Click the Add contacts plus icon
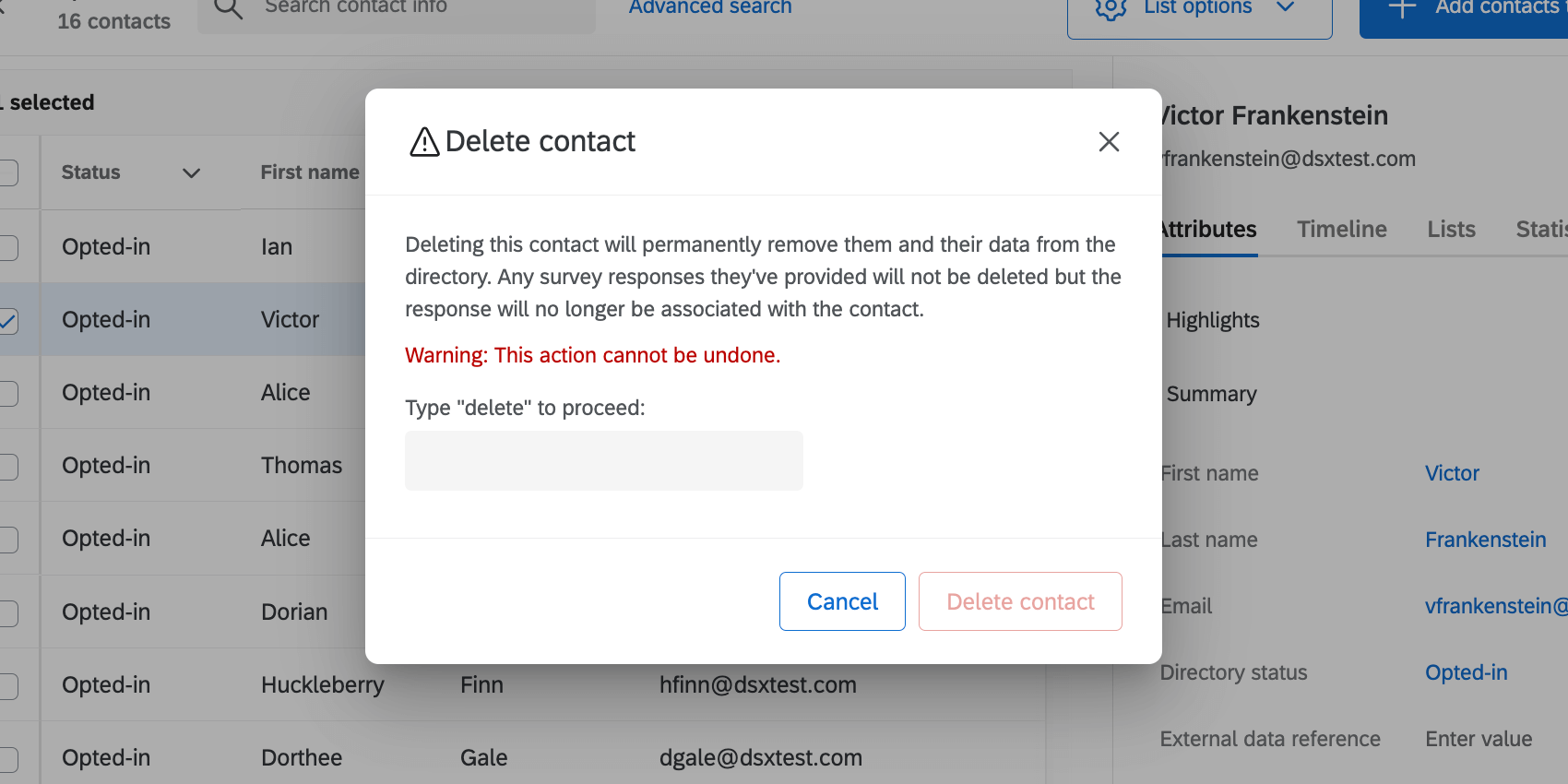 pyautogui.click(x=1401, y=9)
